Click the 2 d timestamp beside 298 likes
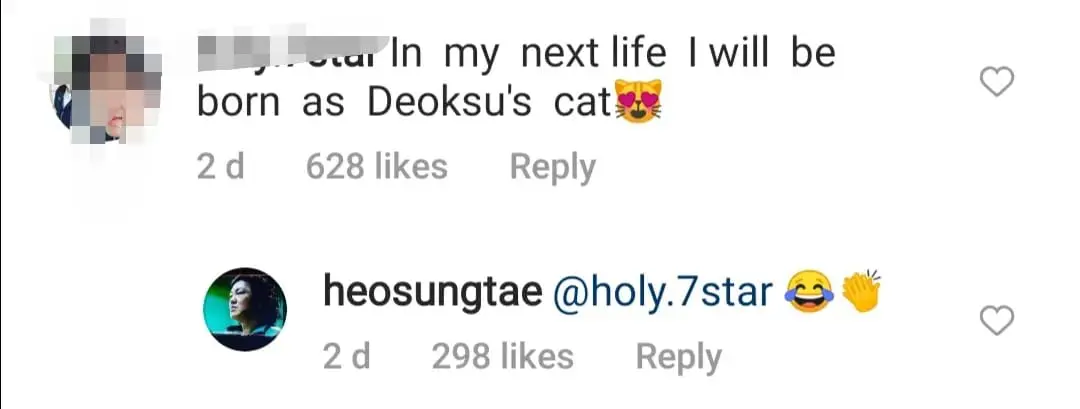The image size is (1080, 409). (346, 357)
